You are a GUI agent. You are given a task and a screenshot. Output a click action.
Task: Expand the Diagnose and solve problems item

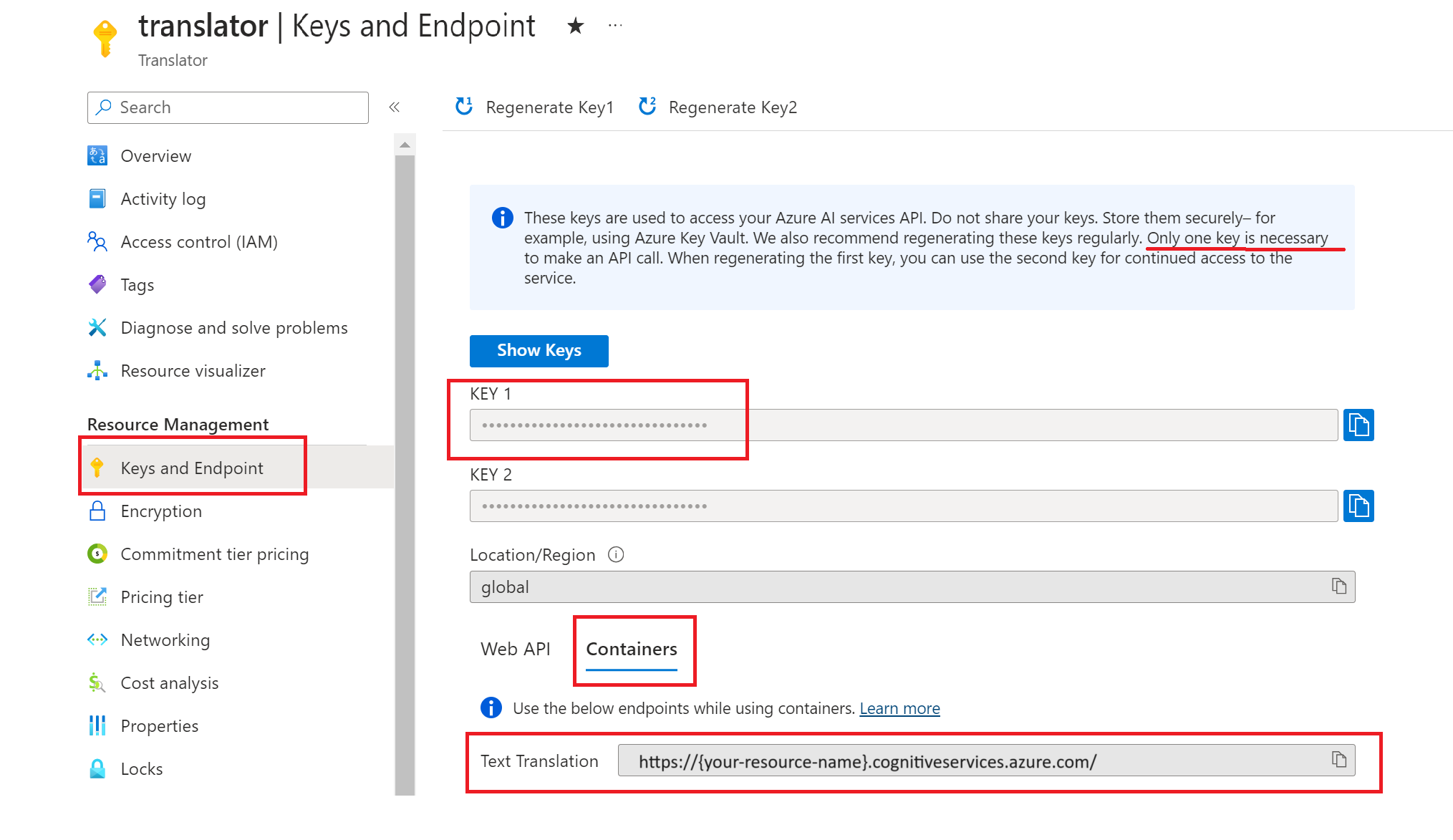tap(234, 327)
